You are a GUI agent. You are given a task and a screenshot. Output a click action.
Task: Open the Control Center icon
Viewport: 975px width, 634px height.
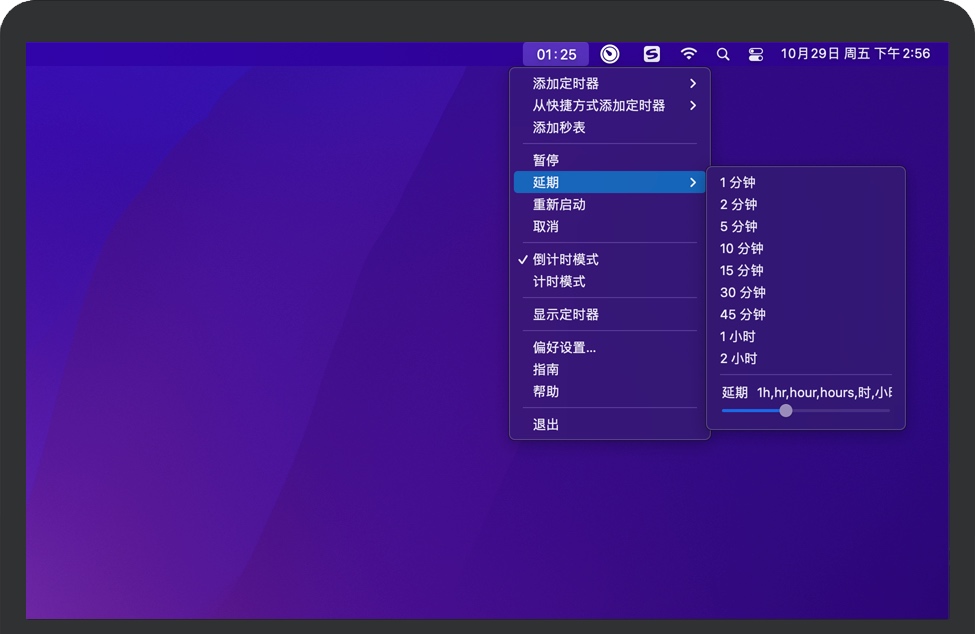756,54
